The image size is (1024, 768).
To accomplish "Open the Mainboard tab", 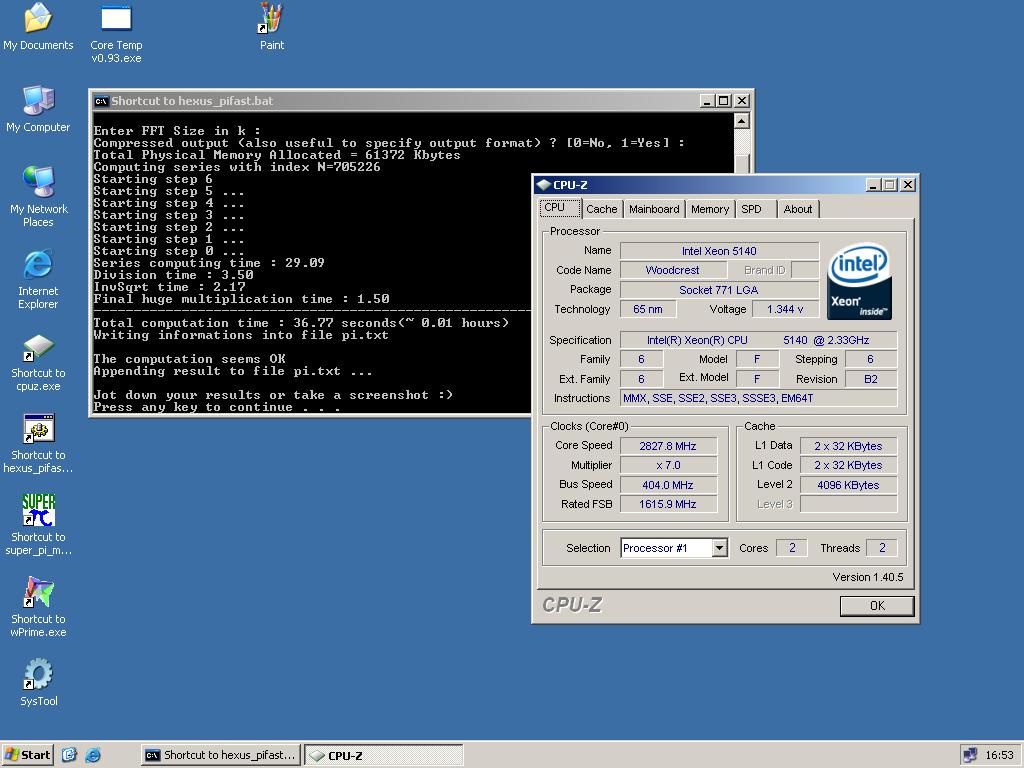I will tap(654, 209).
